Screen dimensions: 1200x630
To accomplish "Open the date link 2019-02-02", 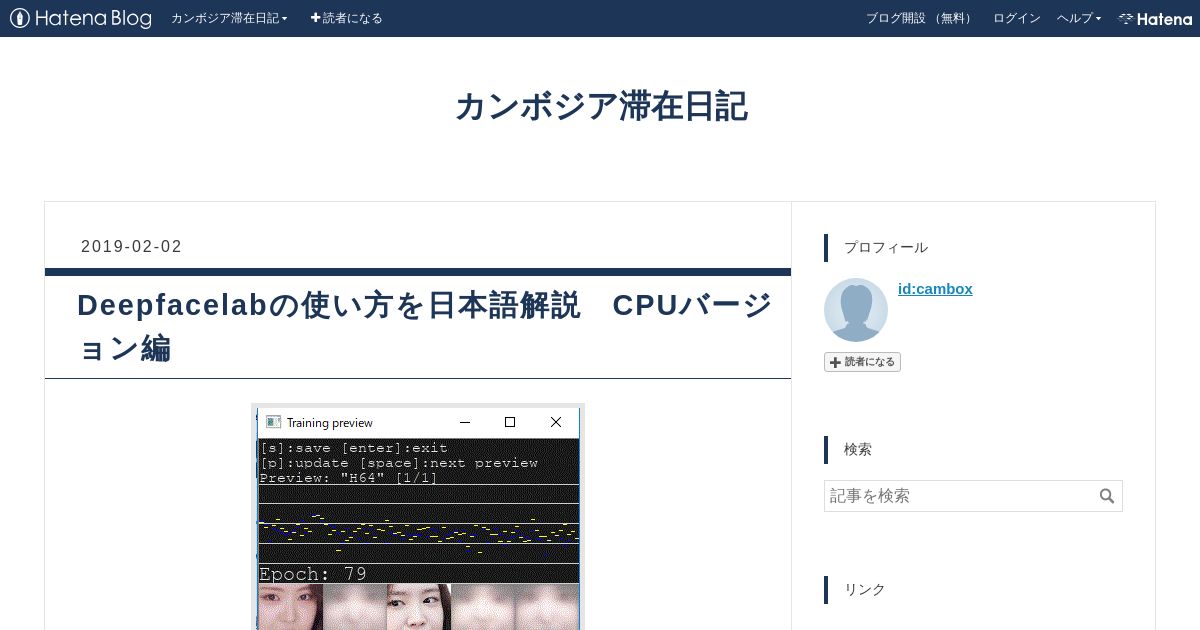I will click(x=131, y=246).
